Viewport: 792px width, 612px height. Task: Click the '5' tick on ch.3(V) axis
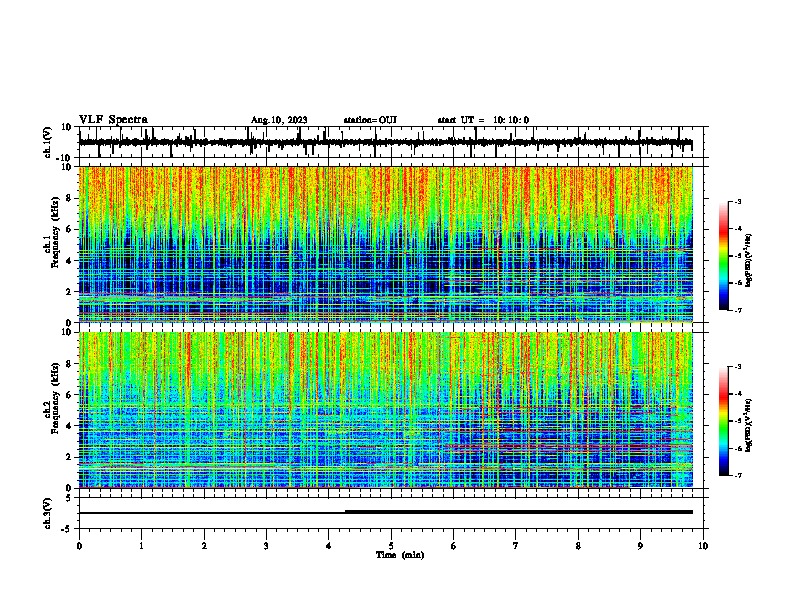pyautogui.click(x=70, y=498)
